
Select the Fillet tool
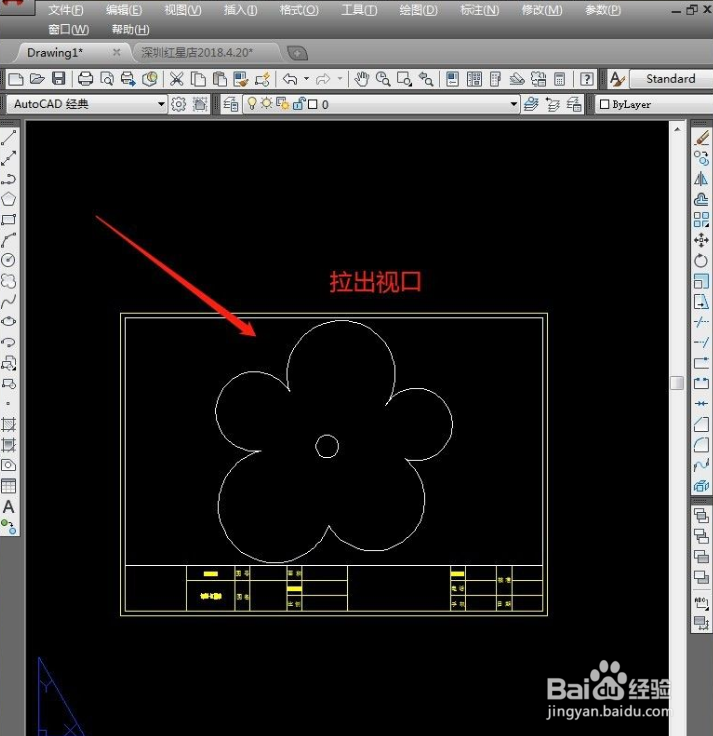(701, 445)
